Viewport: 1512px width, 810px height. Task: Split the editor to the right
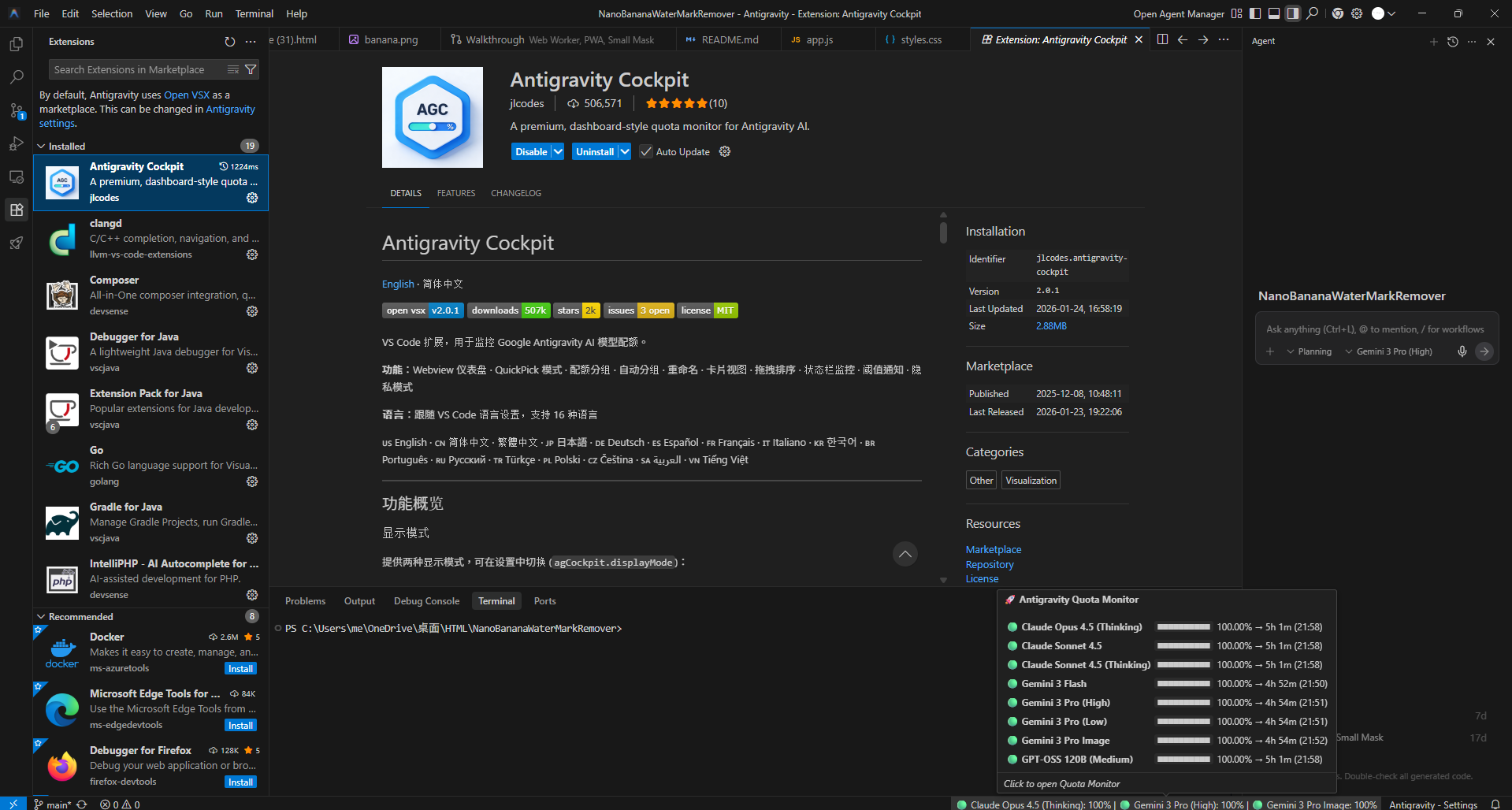click(1162, 39)
